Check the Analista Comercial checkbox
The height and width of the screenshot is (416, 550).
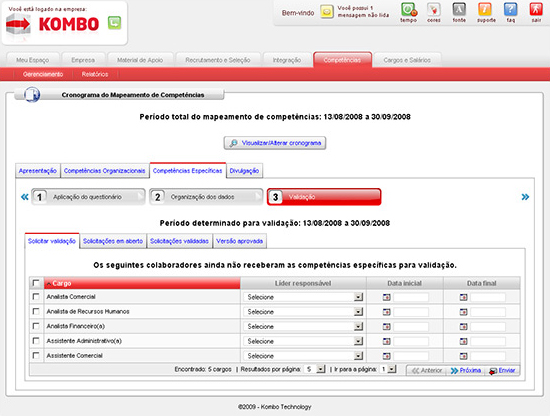point(36,297)
